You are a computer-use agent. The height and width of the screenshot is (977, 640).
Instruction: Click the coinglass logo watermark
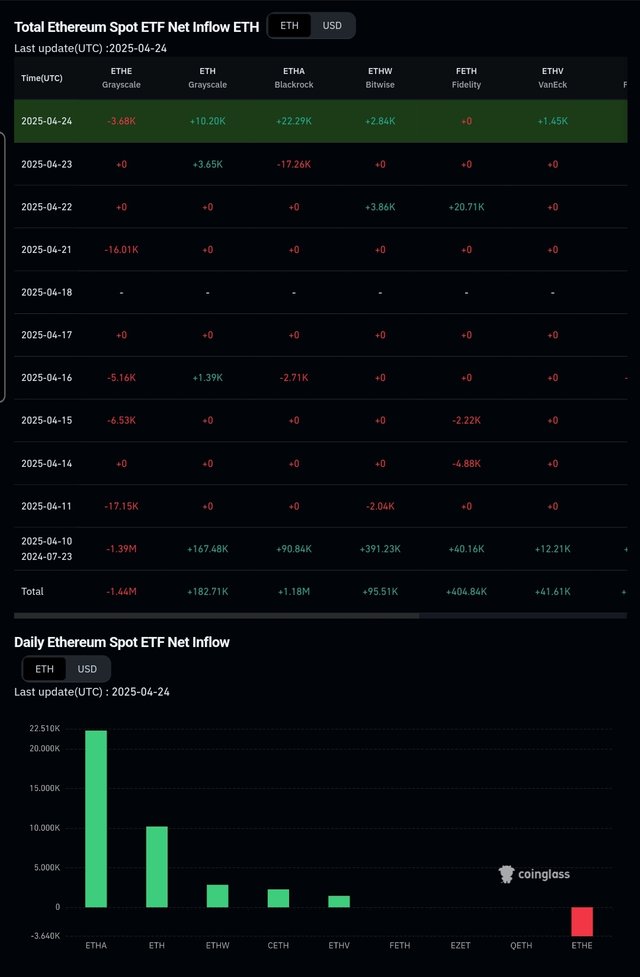pos(534,874)
